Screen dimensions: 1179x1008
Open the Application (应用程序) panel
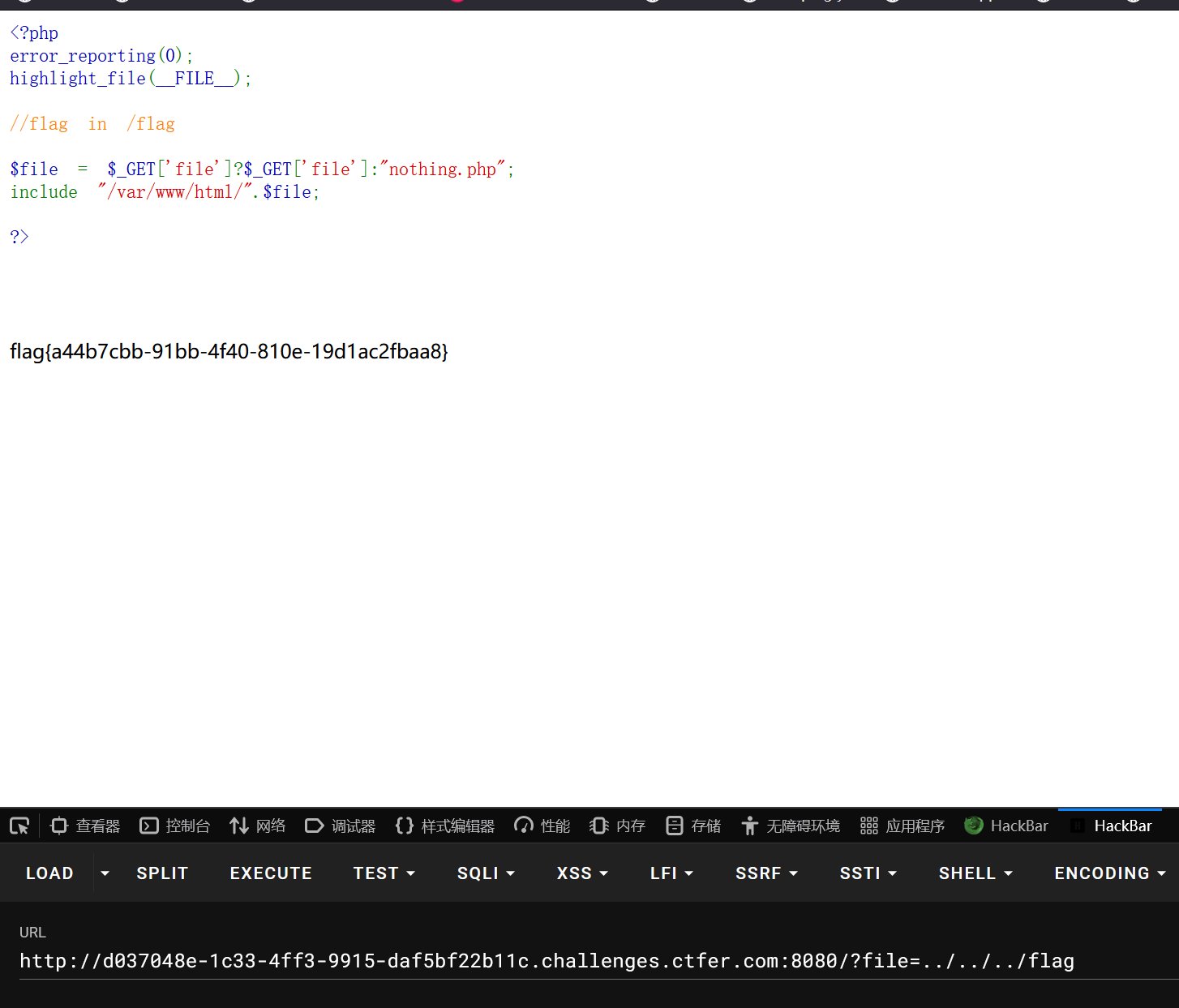coord(902,826)
